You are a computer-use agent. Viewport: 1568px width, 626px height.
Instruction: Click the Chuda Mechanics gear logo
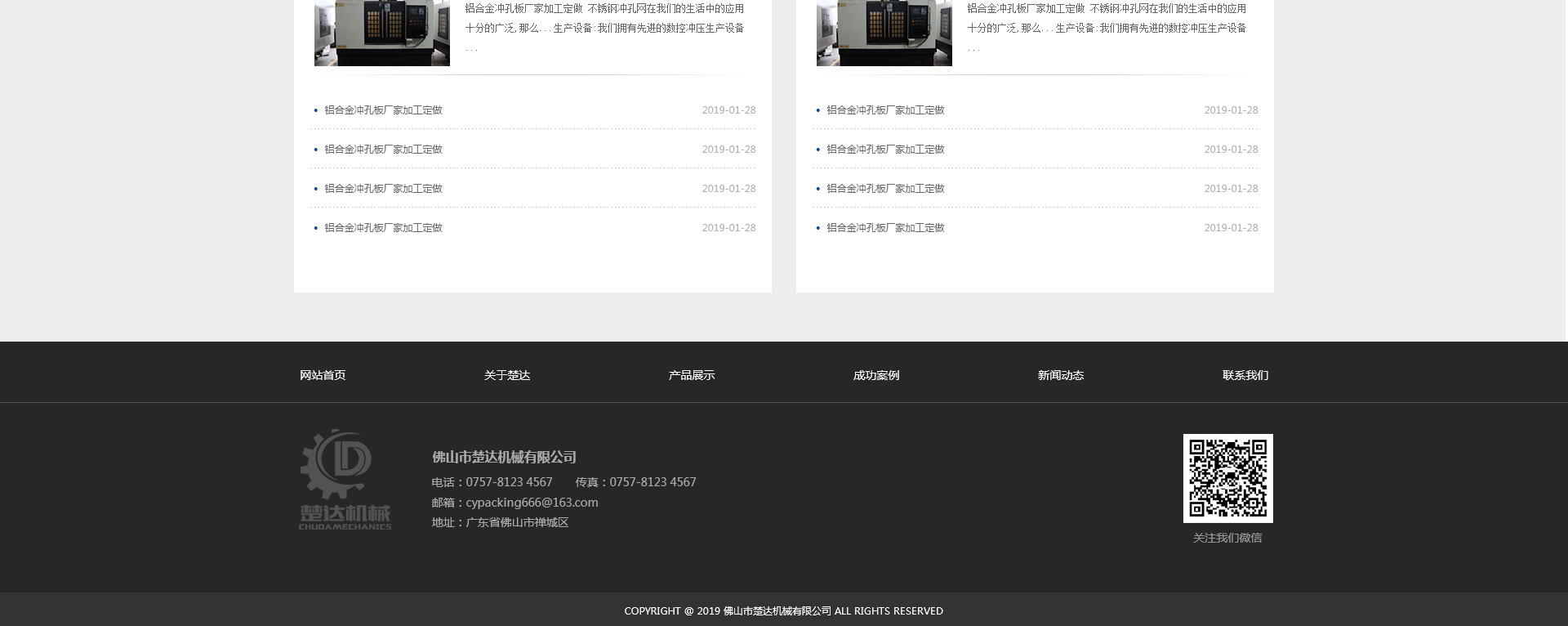point(345,479)
